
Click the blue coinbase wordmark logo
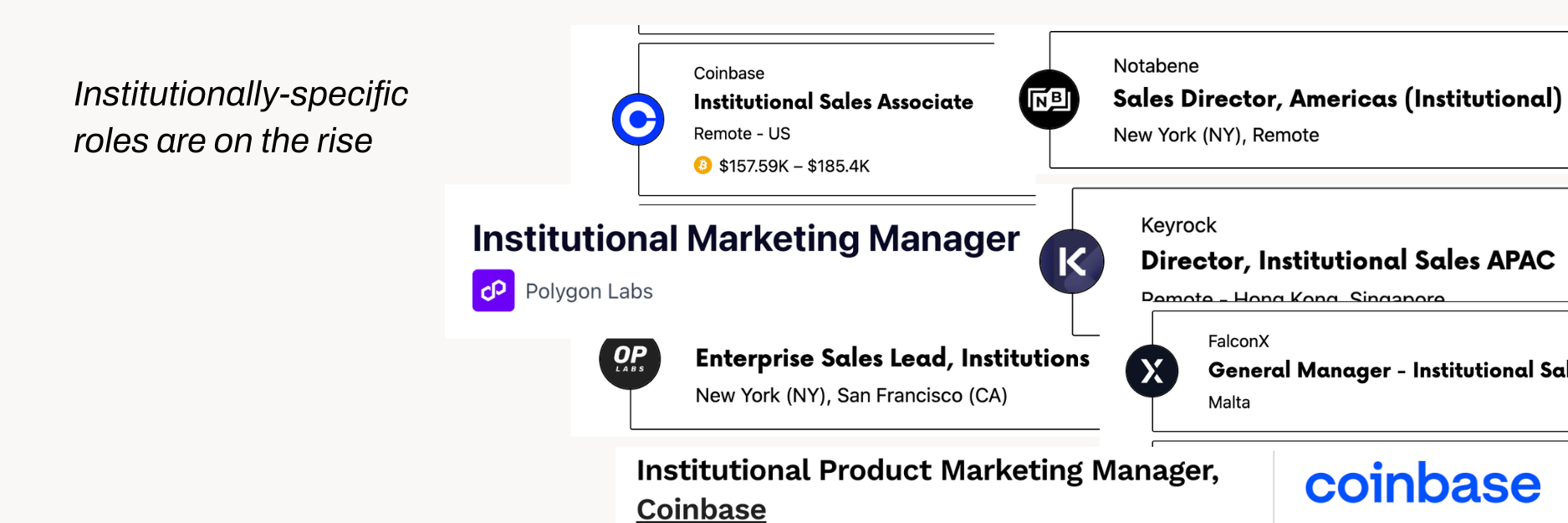(x=1422, y=484)
